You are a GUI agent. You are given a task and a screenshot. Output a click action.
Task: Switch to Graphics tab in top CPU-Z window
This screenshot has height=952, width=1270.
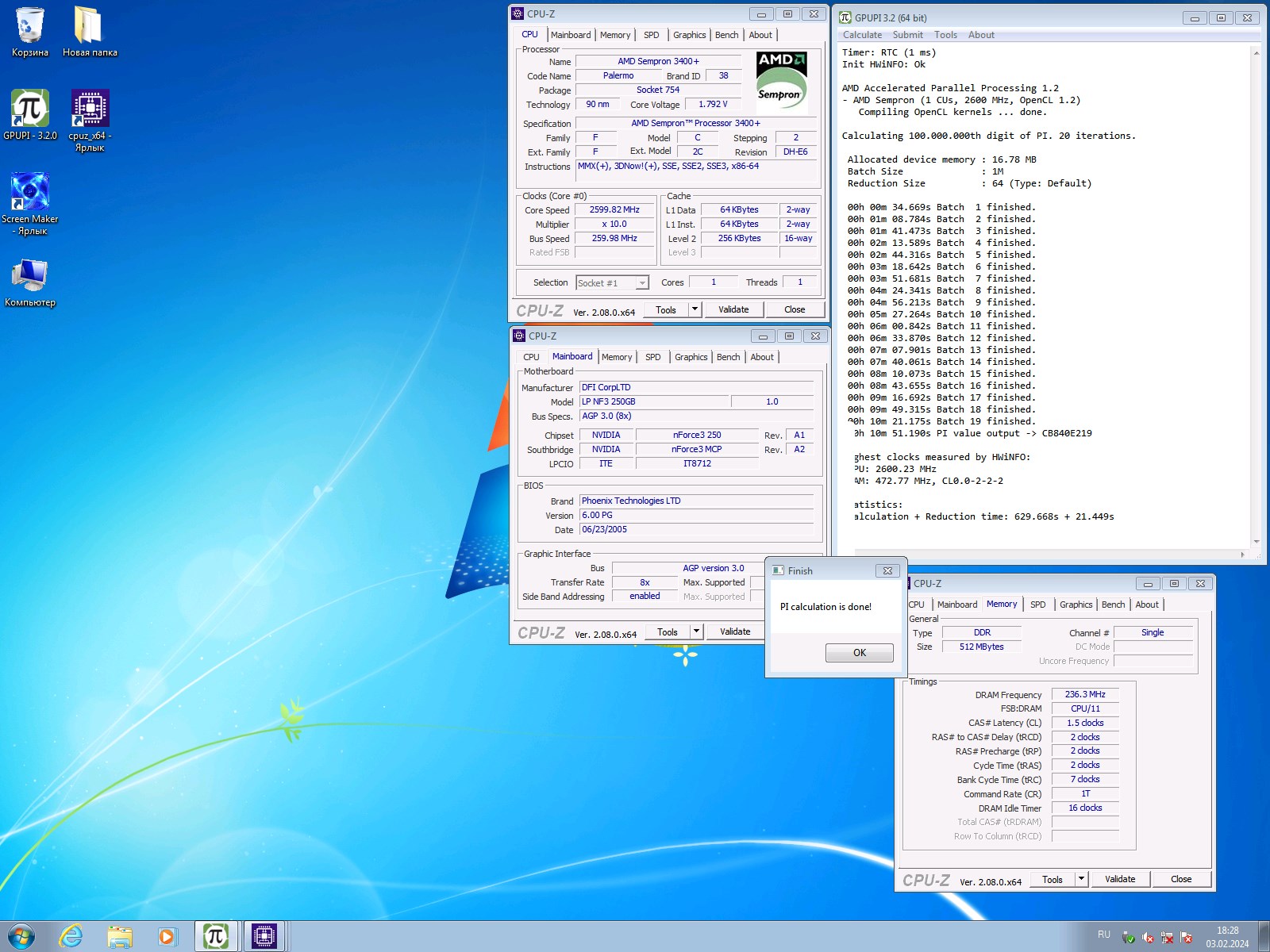[x=689, y=35]
